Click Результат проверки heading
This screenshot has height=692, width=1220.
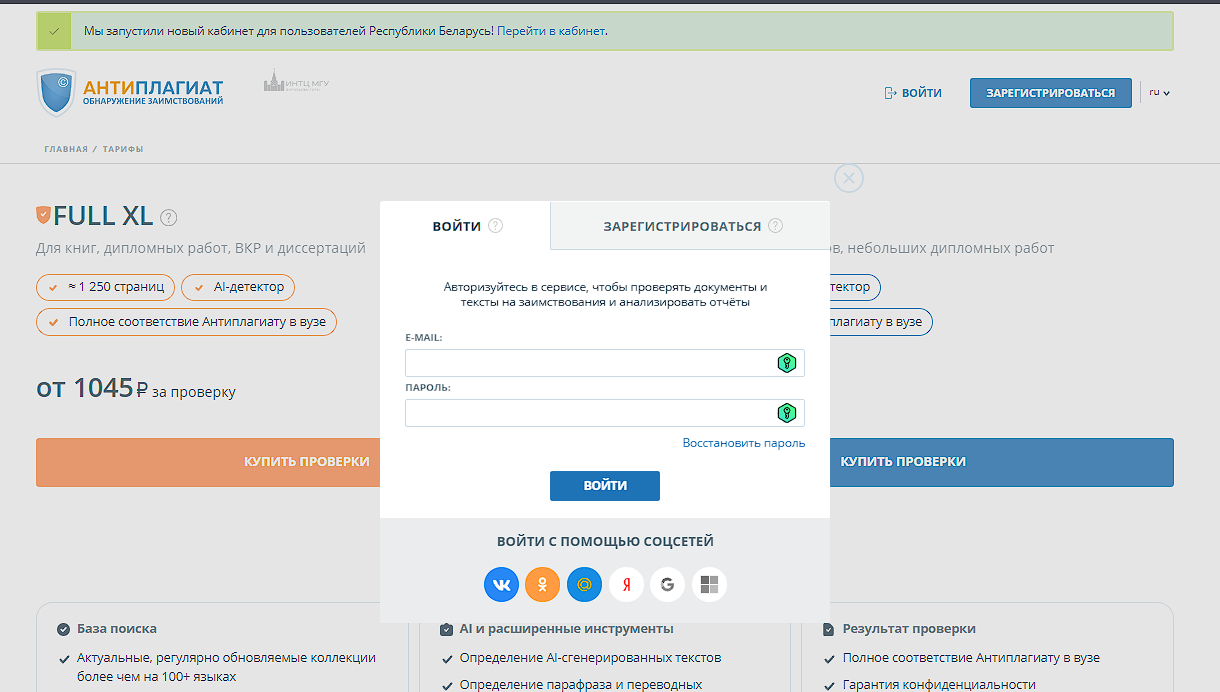pyautogui.click(x=909, y=629)
